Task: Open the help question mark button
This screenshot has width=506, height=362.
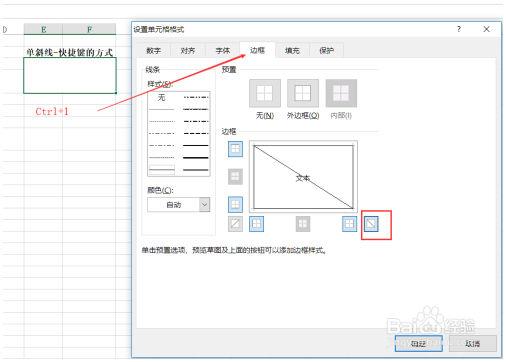Action: (x=459, y=29)
